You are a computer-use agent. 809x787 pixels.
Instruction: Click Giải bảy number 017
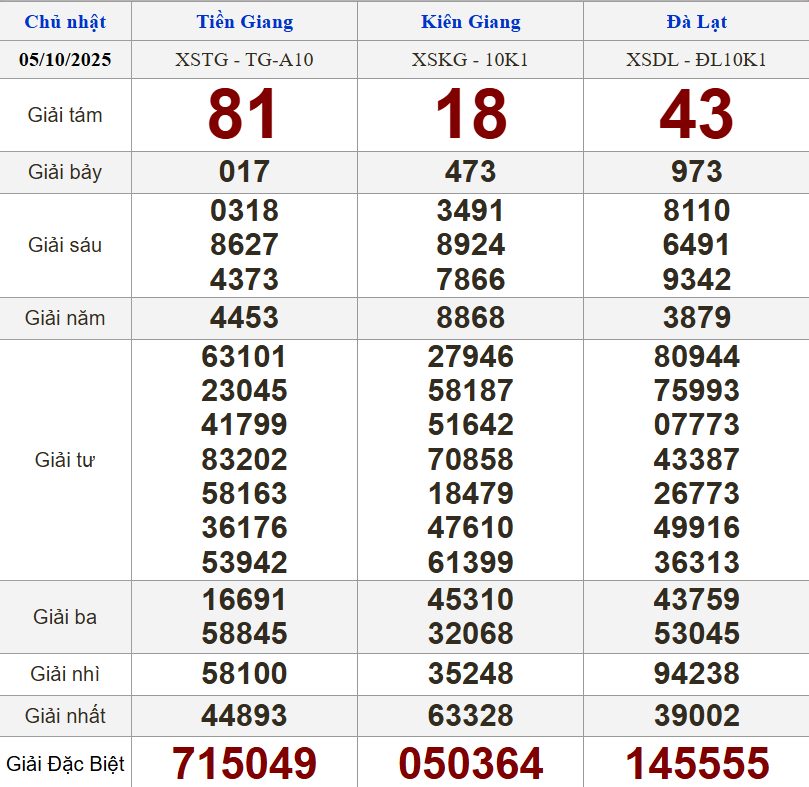(x=244, y=172)
